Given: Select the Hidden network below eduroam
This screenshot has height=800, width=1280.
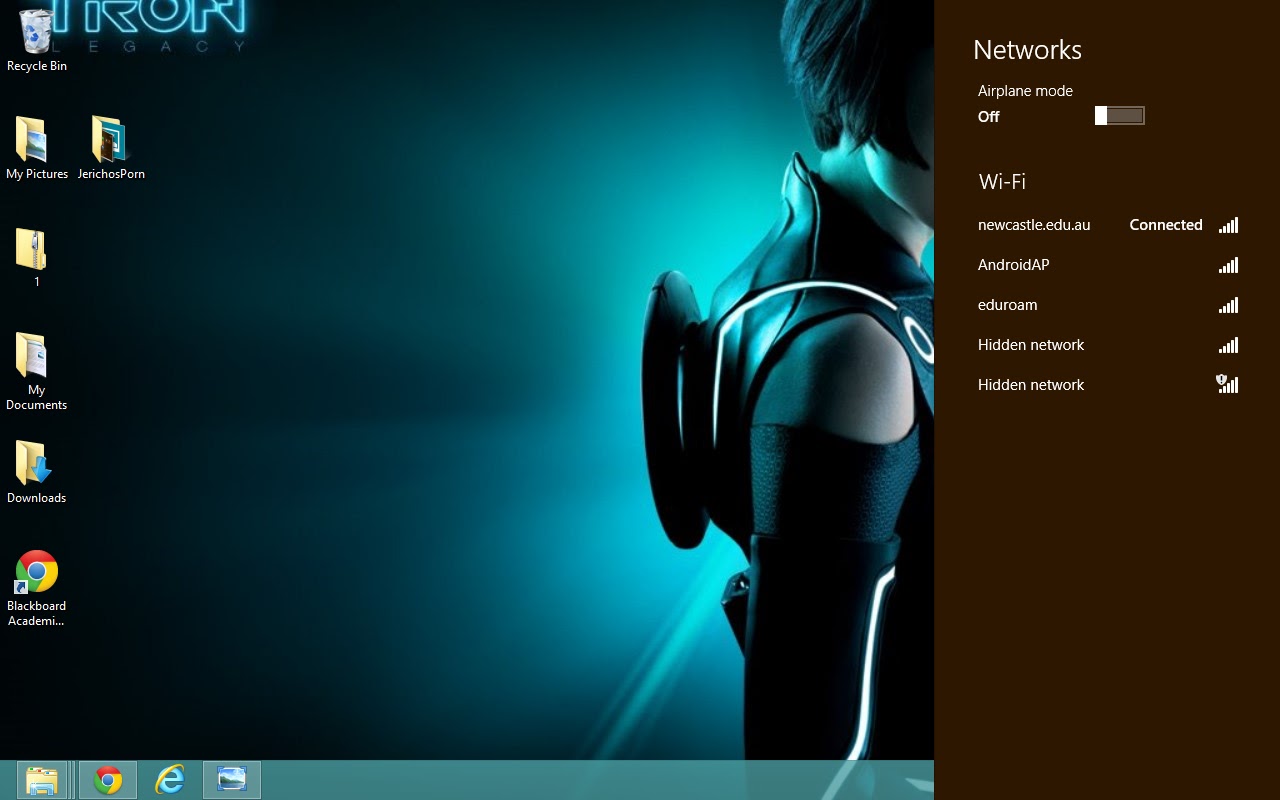Looking at the screenshot, I should [x=1108, y=345].
